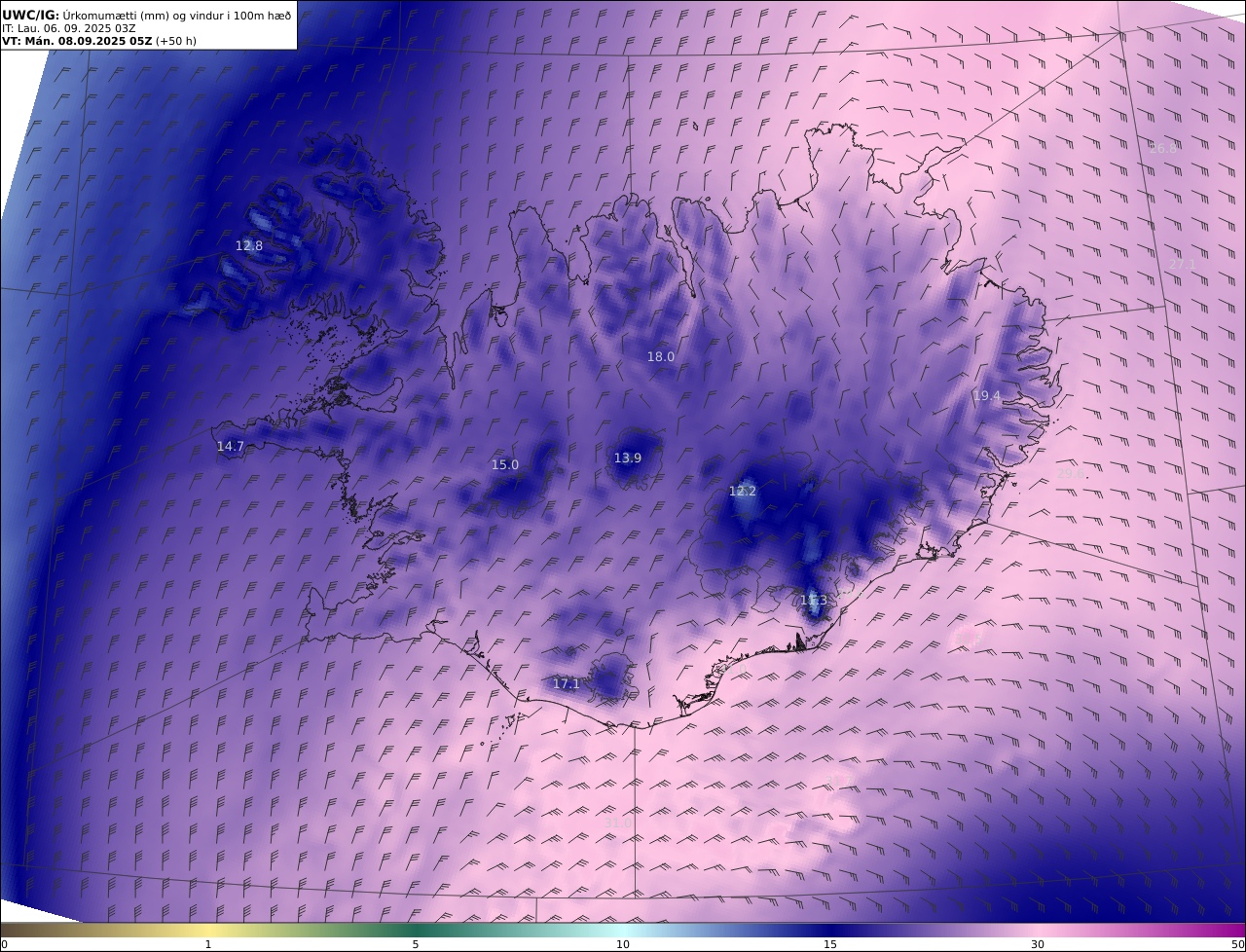Click the color scale tick labeled 15
Image resolution: width=1246 pixels, height=952 pixels.
[830, 944]
